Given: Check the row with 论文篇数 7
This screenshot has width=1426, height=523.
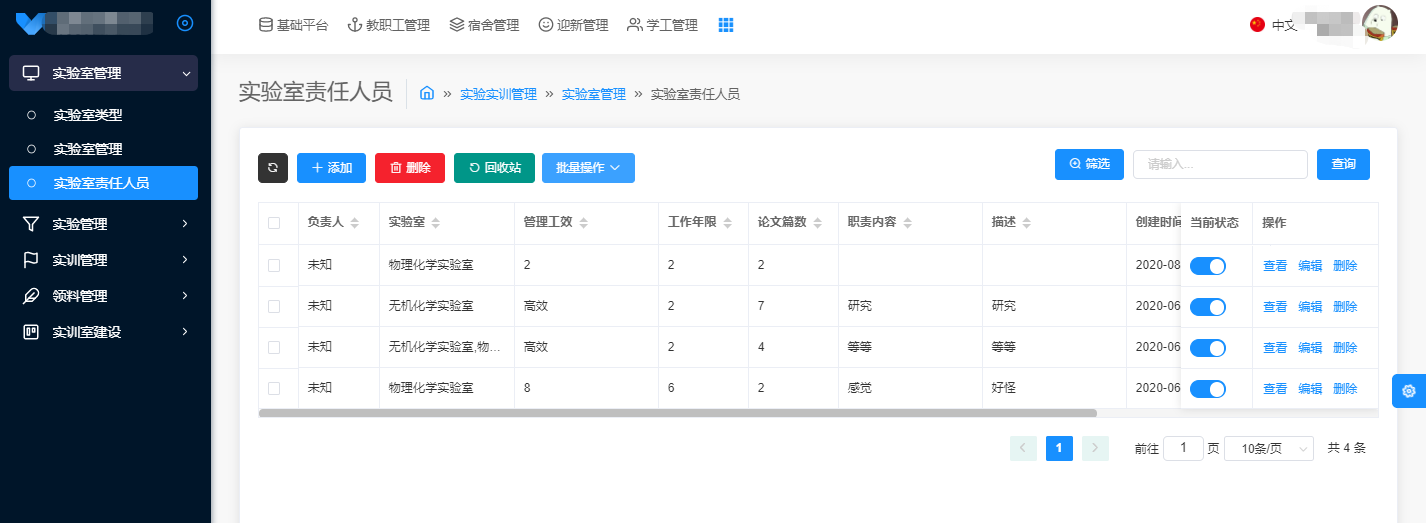Looking at the screenshot, I should (274, 306).
